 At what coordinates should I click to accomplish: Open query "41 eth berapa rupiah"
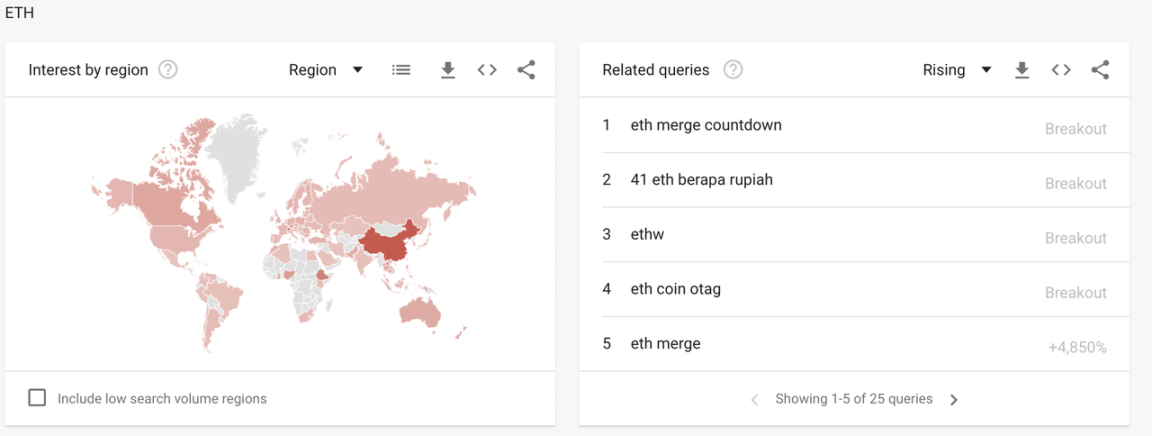pos(701,180)
